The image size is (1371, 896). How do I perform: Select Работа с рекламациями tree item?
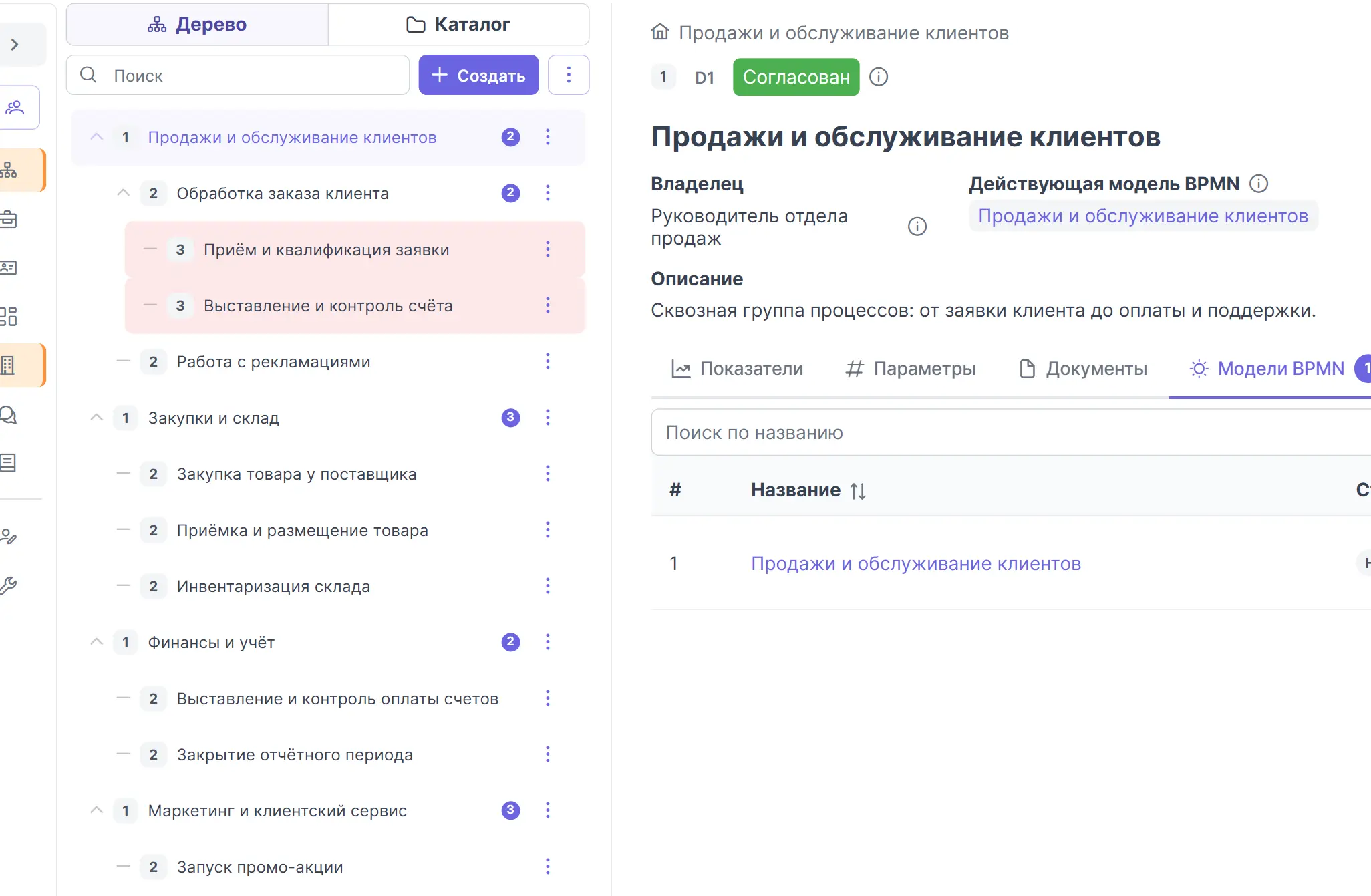click(x=273, y=361)
